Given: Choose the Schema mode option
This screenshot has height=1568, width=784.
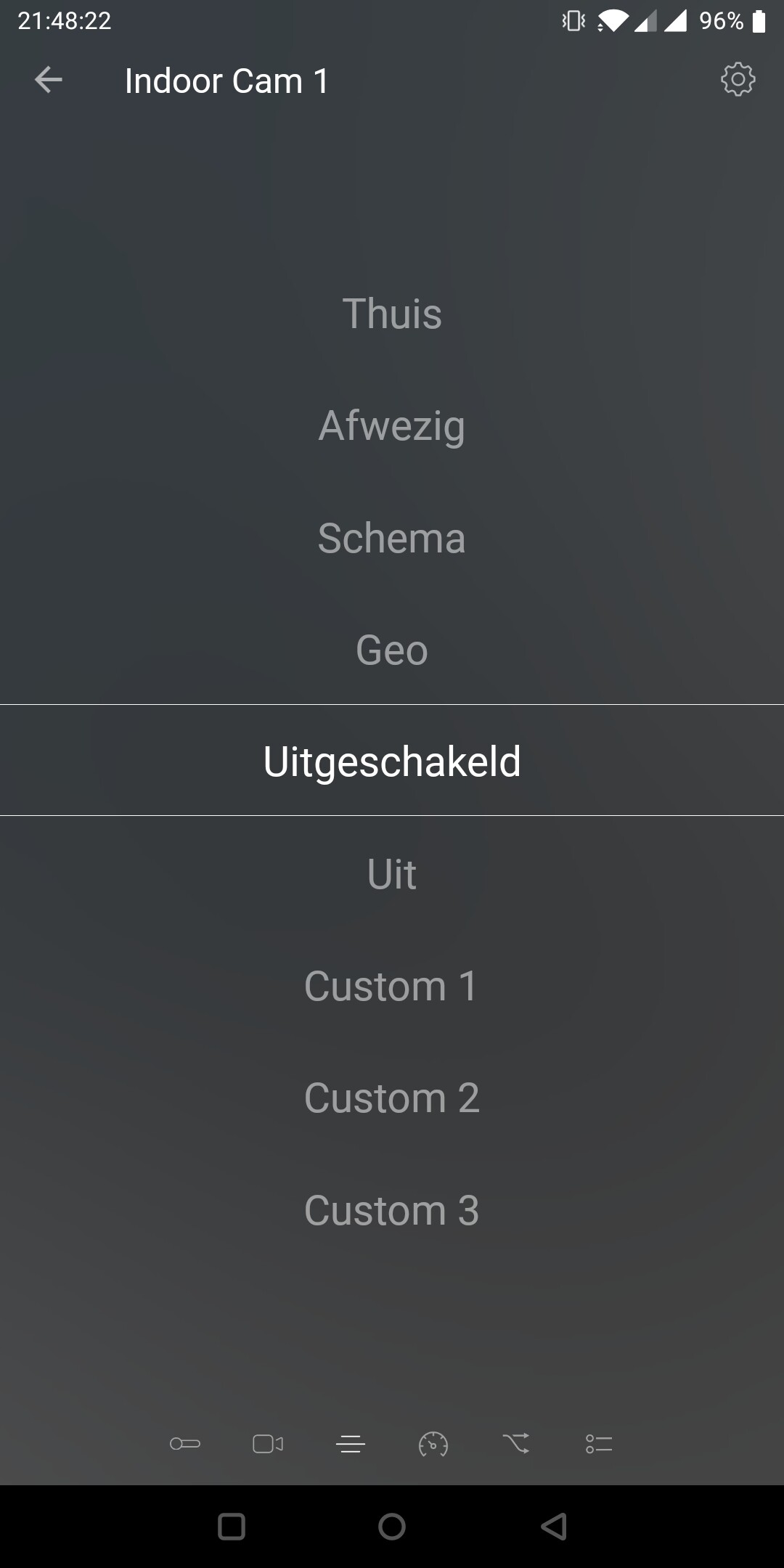Looking at the screenshot, I should point(392,538).
